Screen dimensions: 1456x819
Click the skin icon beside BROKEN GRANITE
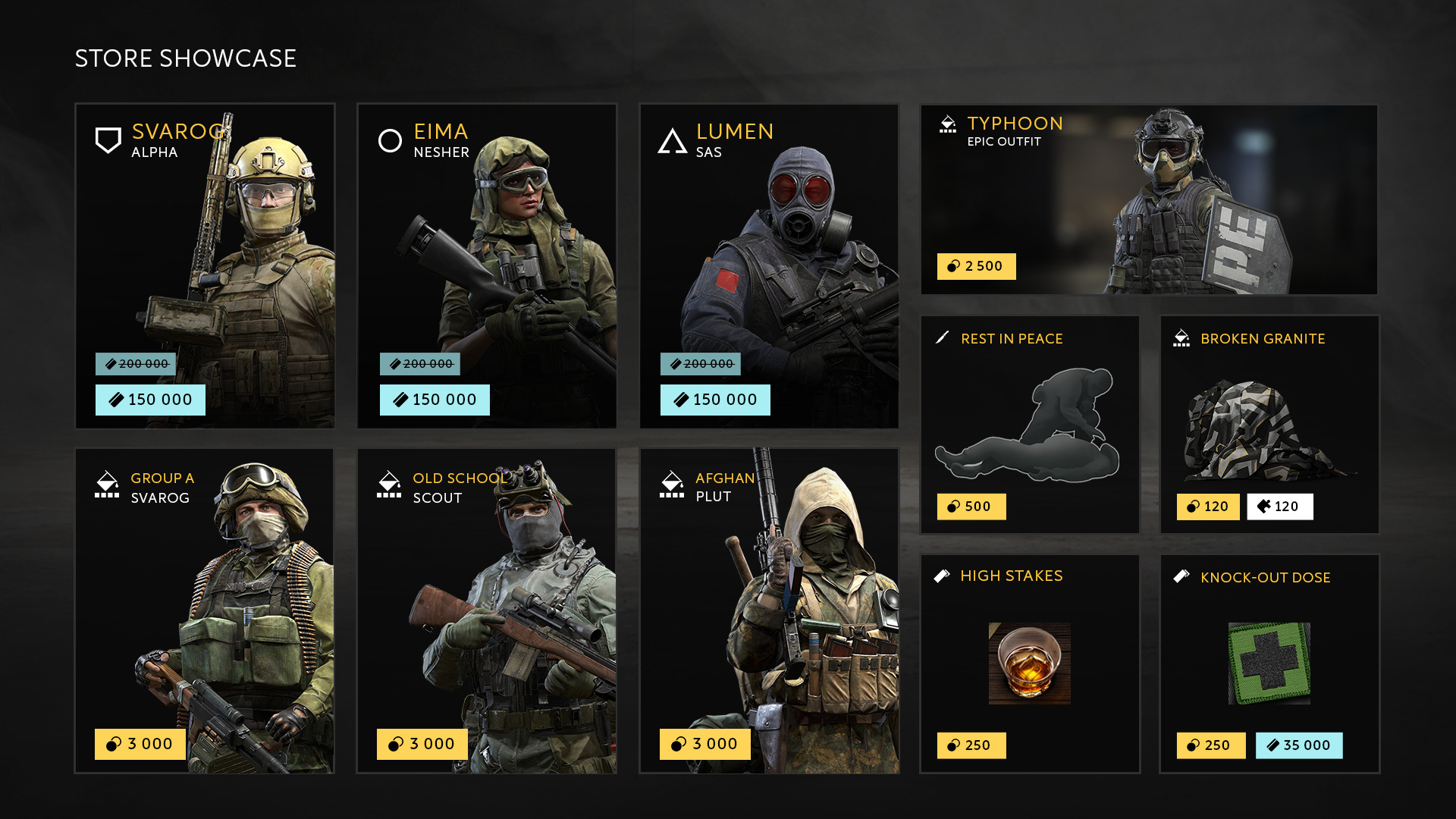point(1181,338)
